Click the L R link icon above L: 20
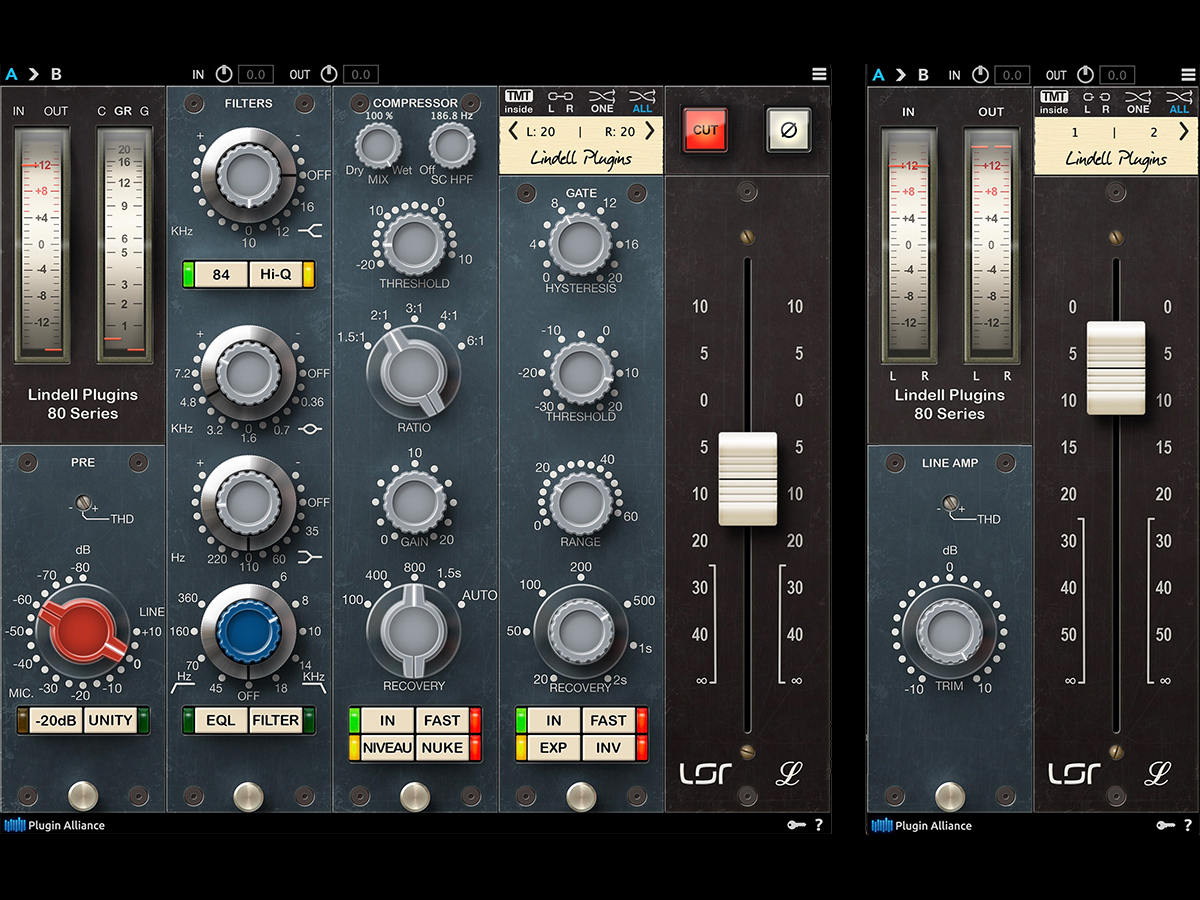Image resolution: width=1200 pixels, height=900 pixels. 559,101
